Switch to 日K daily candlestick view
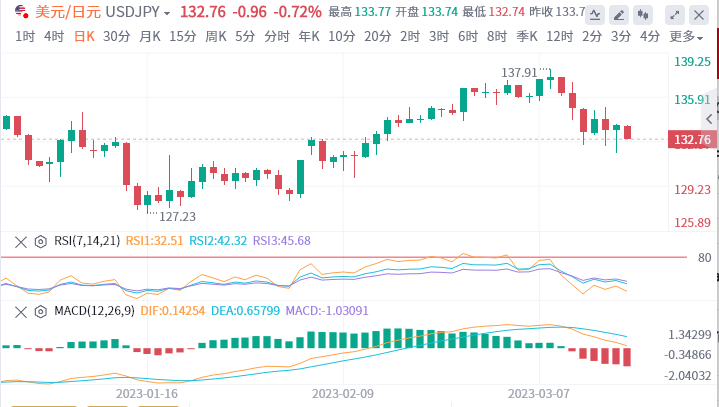The width and height of the screenshot is (719, 407). [x=84, y=36]
